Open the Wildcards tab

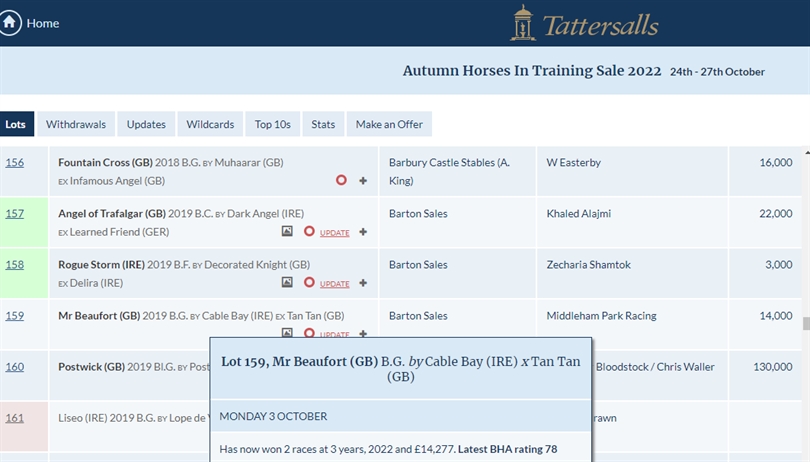click(210, 124)
